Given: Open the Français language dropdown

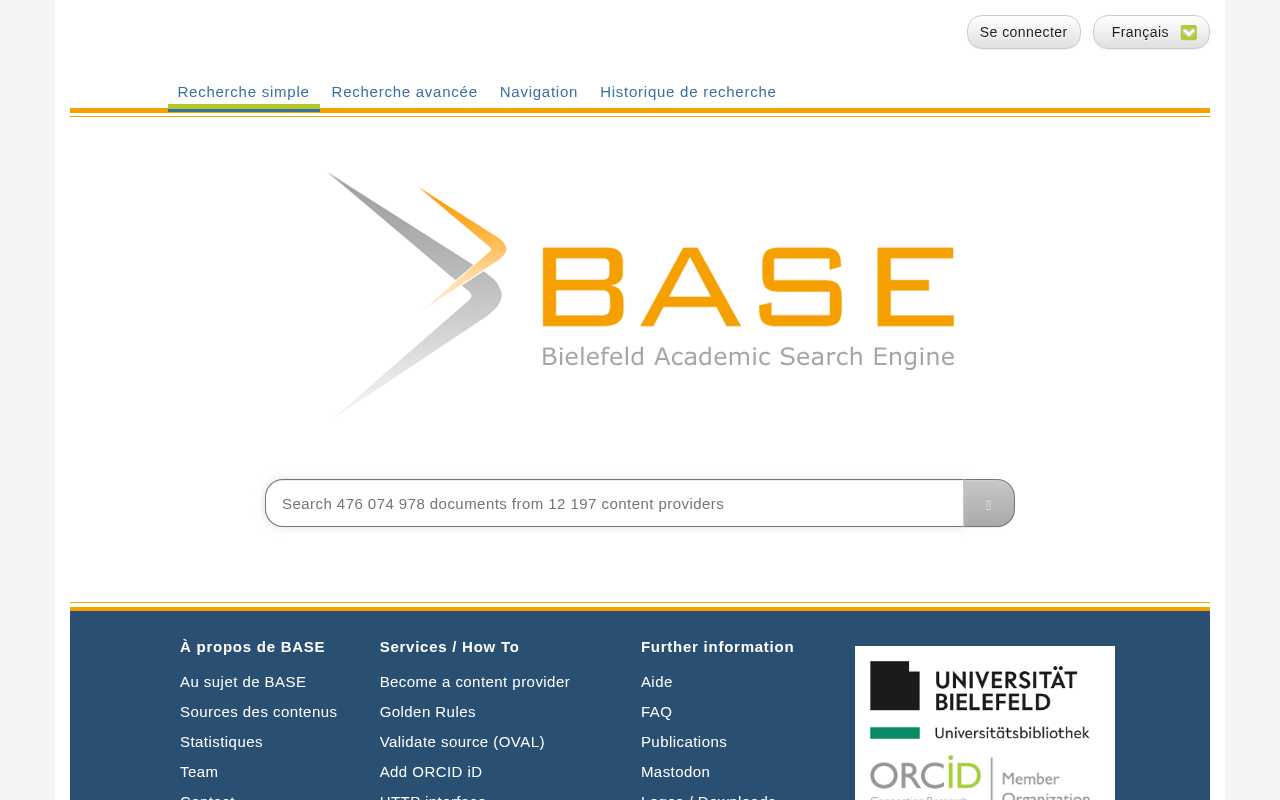Looking at the screenshot, I should coord(1150,32).
